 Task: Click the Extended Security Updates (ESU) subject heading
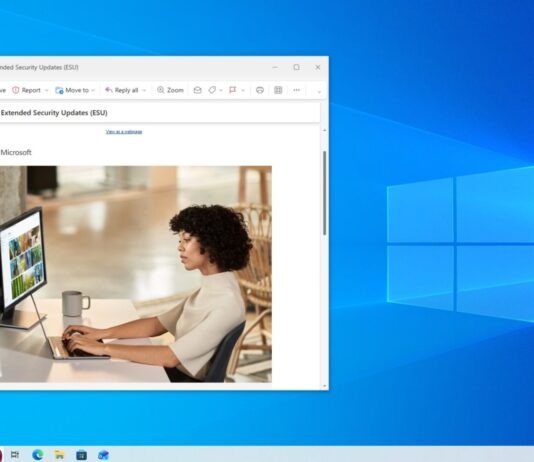click(x=54, y=113)
